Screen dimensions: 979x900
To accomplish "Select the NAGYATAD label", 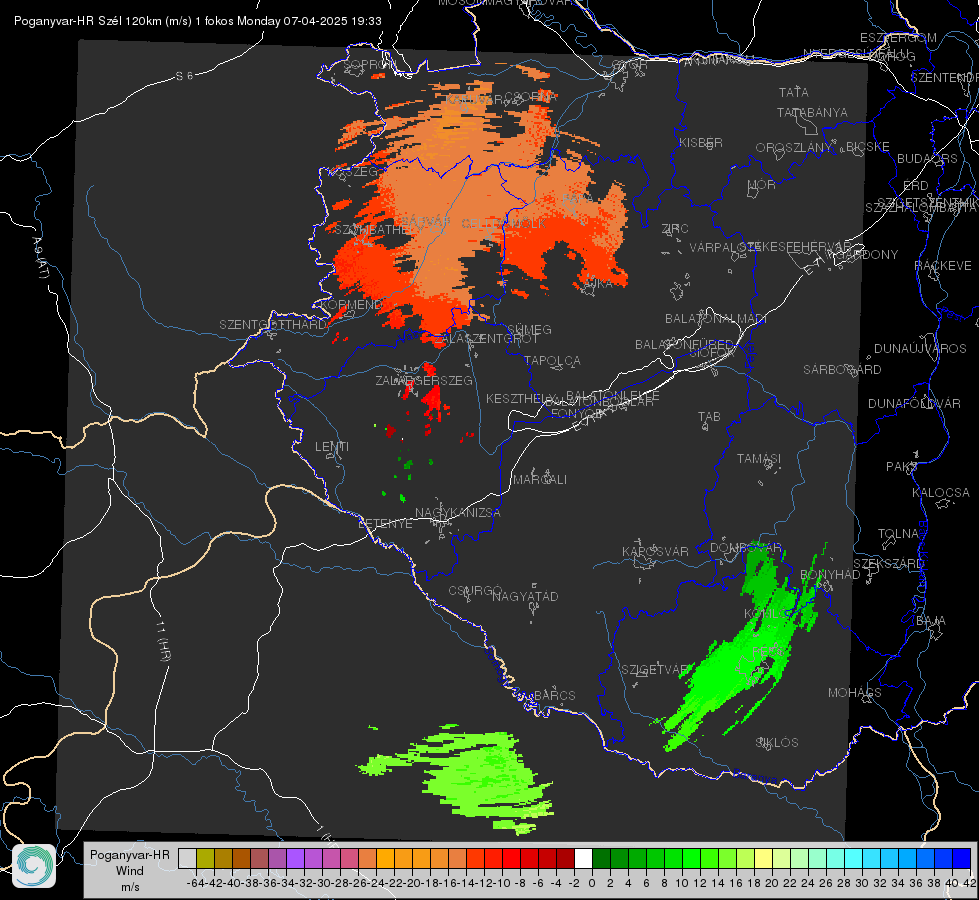I will 525,596.
